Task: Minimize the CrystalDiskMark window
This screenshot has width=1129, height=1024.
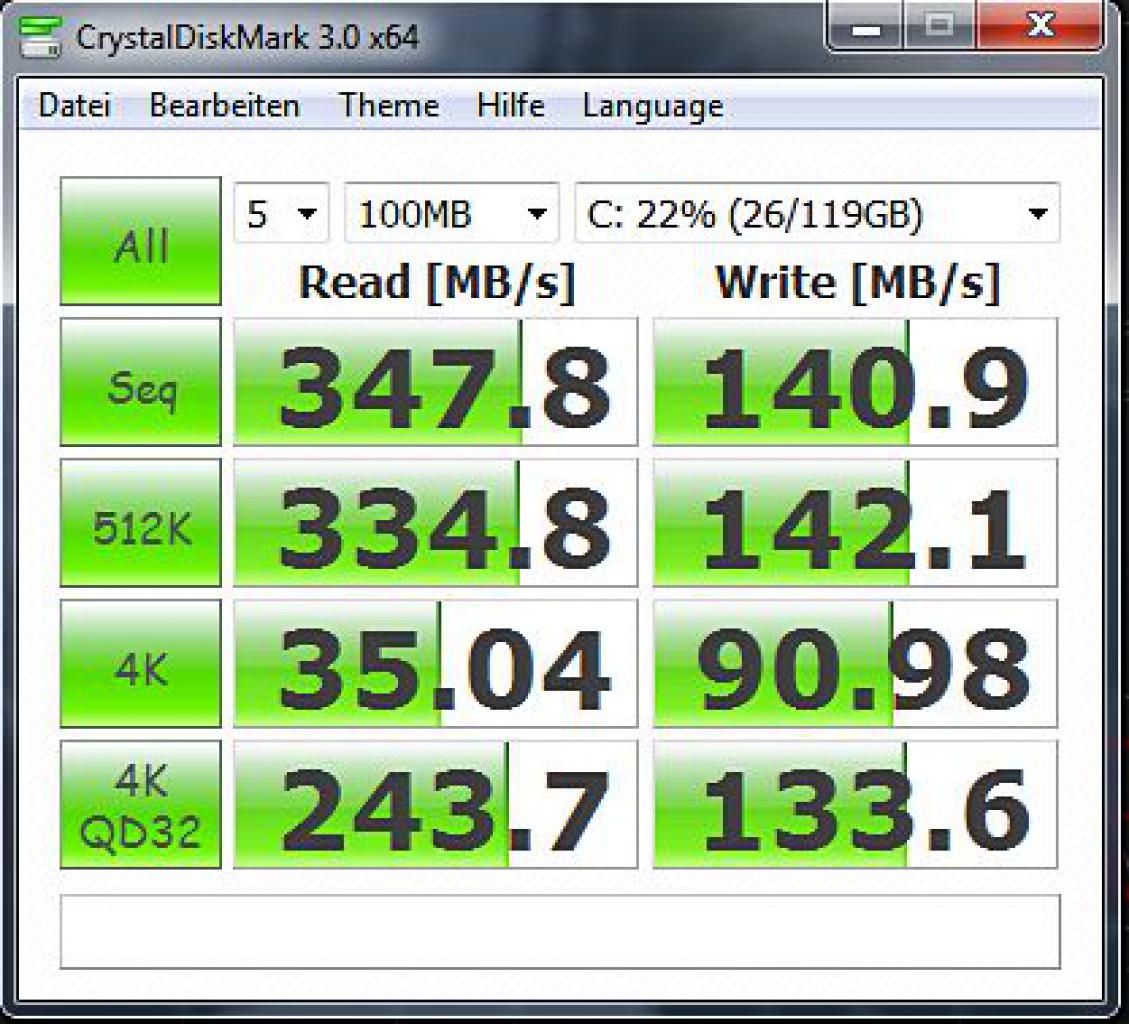Action: [x=865, y=29]
